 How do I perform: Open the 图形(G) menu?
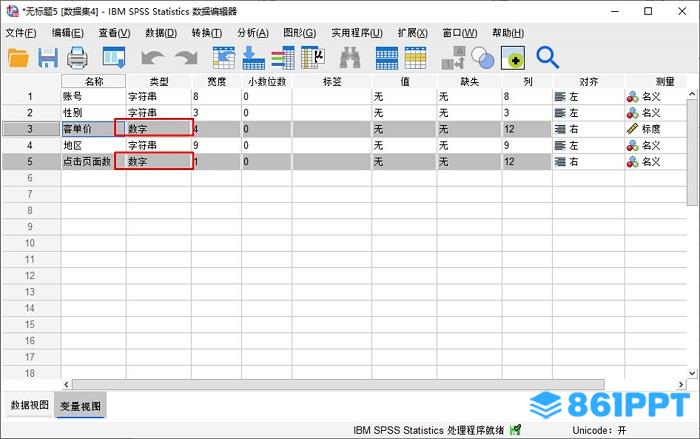300,33
